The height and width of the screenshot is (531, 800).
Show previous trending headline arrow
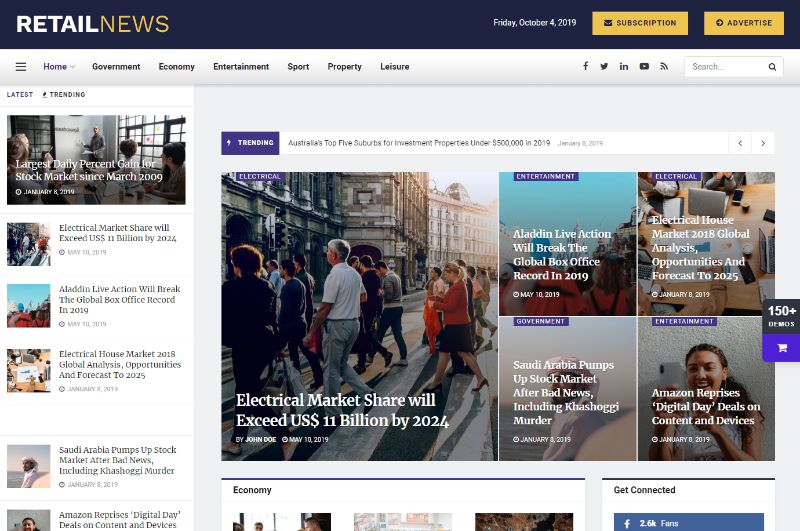pos(740,143)
